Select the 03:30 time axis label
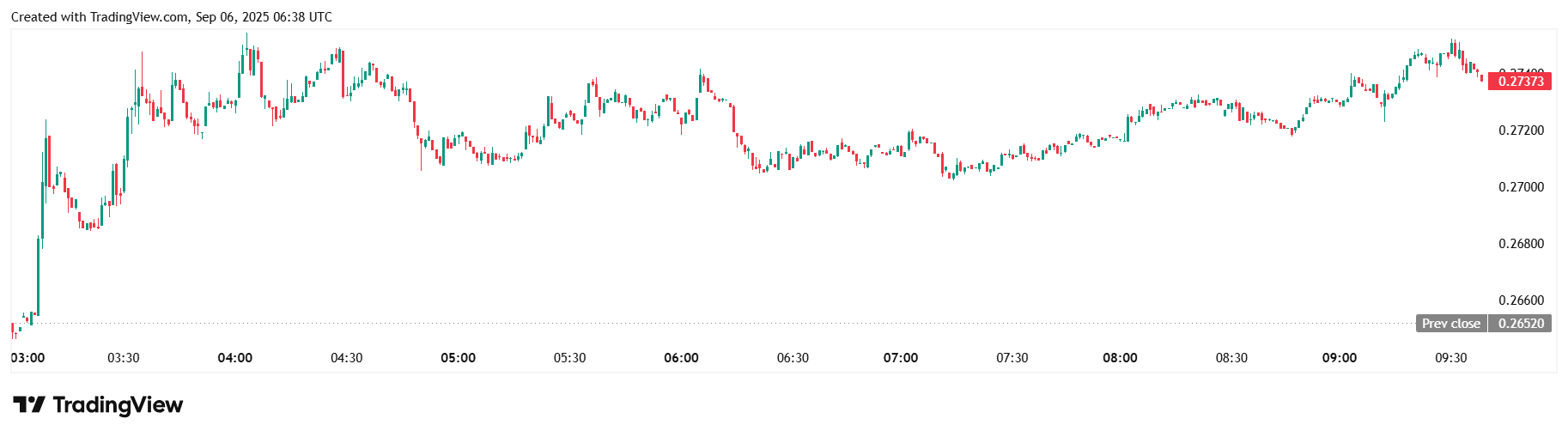 [123, 358]
